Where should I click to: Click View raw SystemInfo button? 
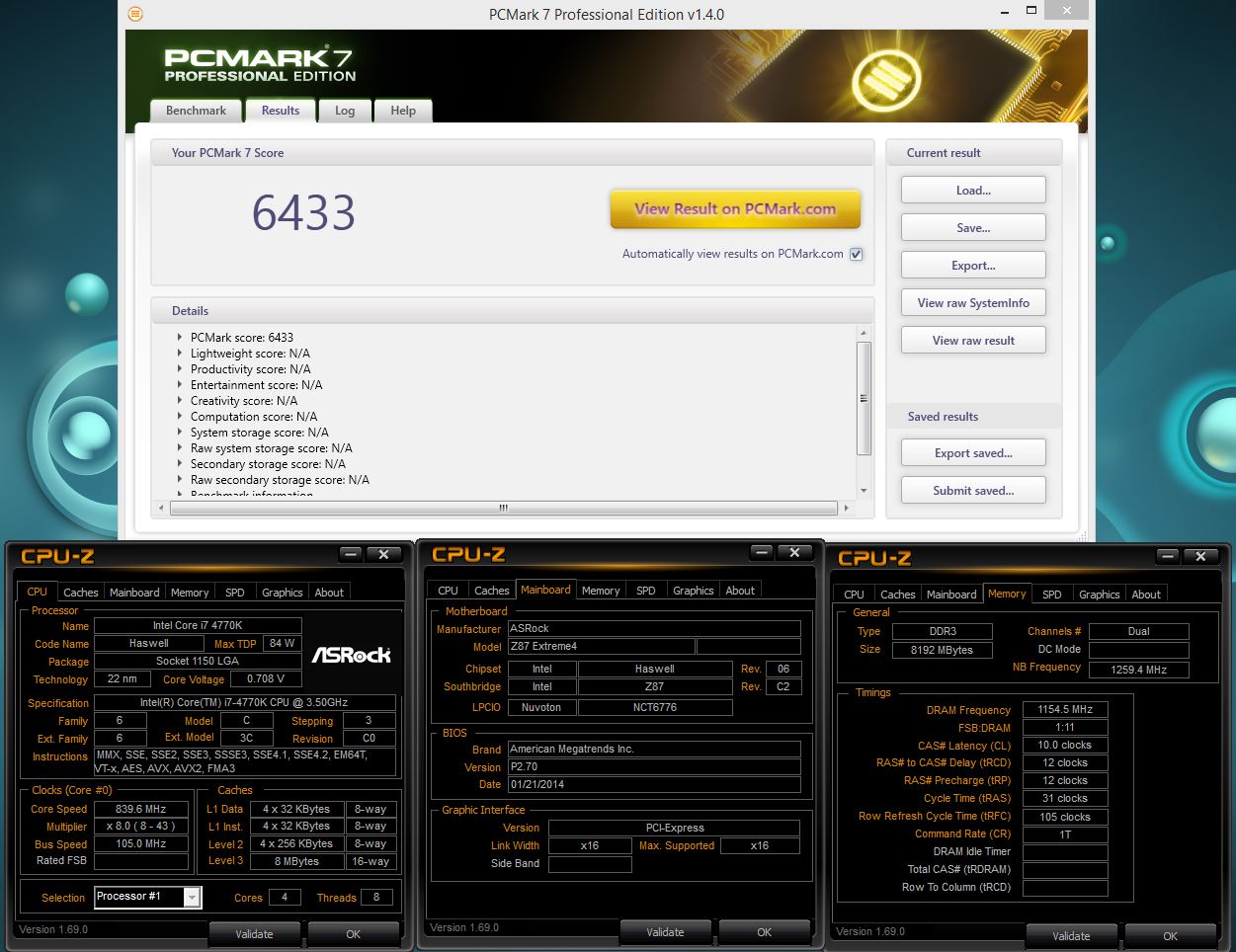tap(973, 303)
